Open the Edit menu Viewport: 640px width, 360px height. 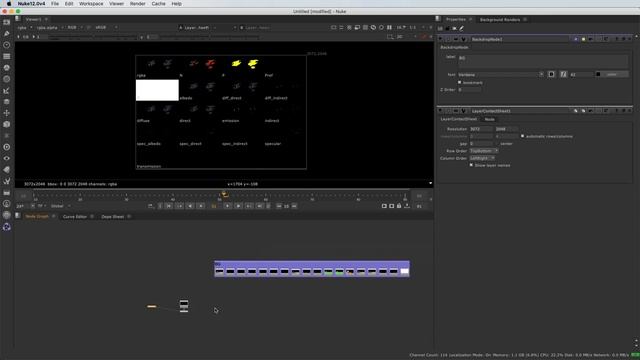[x=69, y=4]
